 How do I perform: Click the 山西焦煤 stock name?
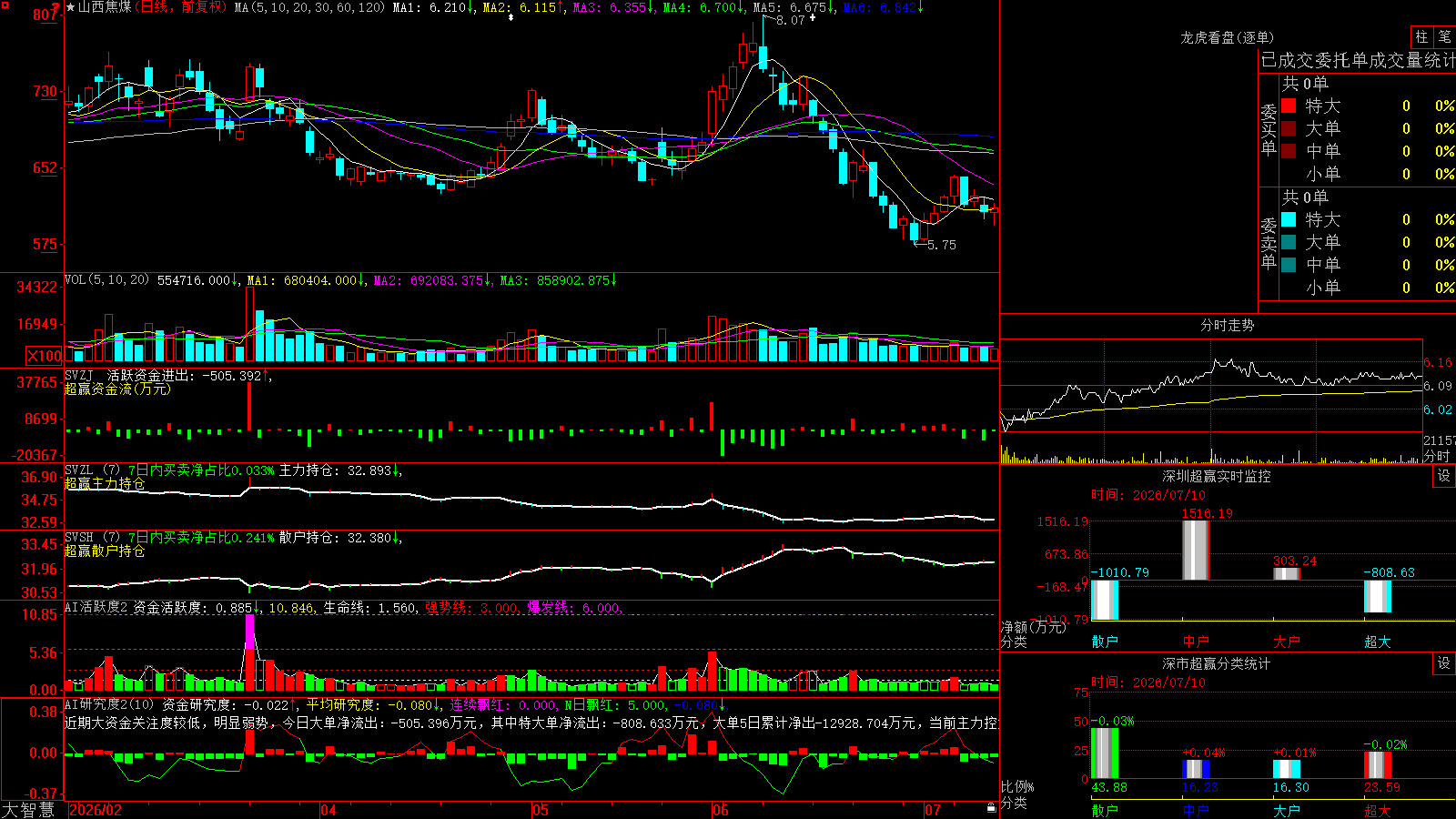105,7
